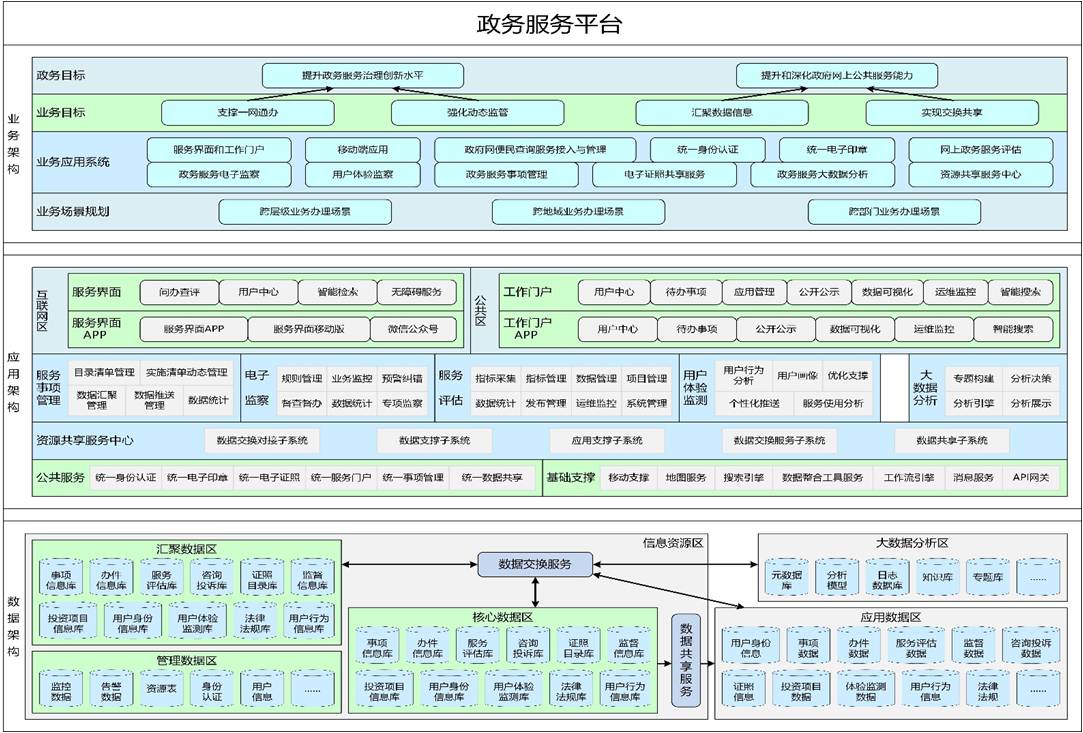Select the 分析模型 cylinder in 大数据分析区
Image resolution: width=1083 pixels, height=733 pixels.
837,578
